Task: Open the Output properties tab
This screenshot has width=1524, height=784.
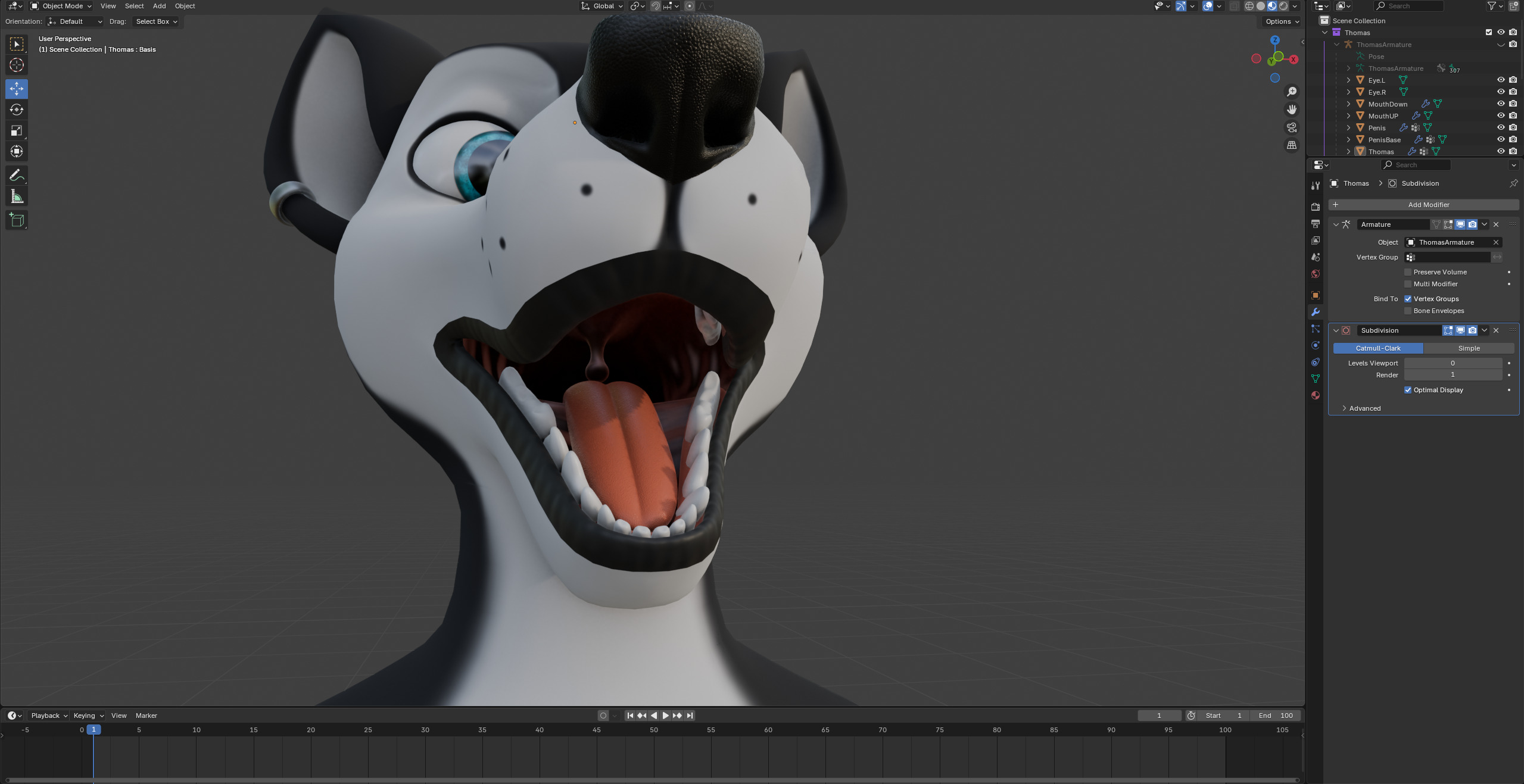Action: (x=1316, y=224)
